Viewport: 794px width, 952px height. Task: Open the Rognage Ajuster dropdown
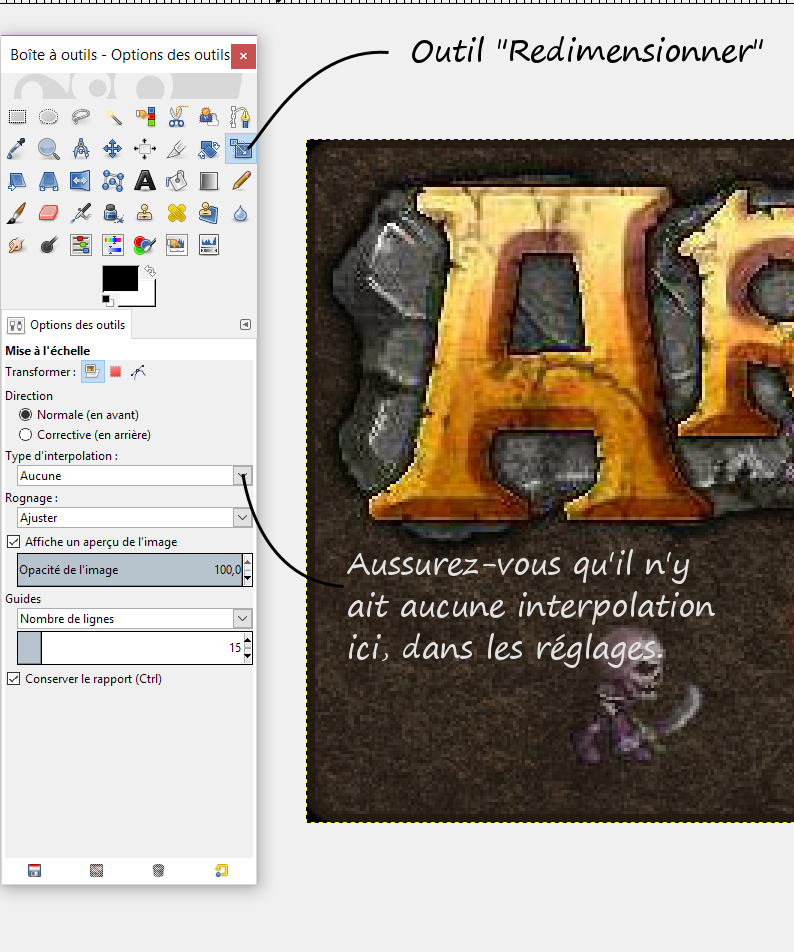[x=134, y=518]
